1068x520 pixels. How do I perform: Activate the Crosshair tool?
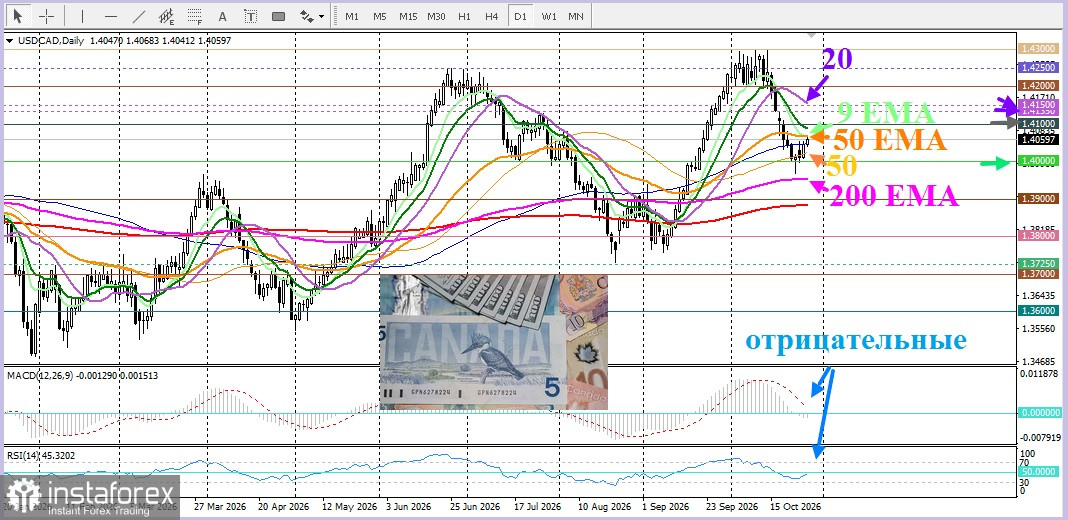(x=46, y=16)
